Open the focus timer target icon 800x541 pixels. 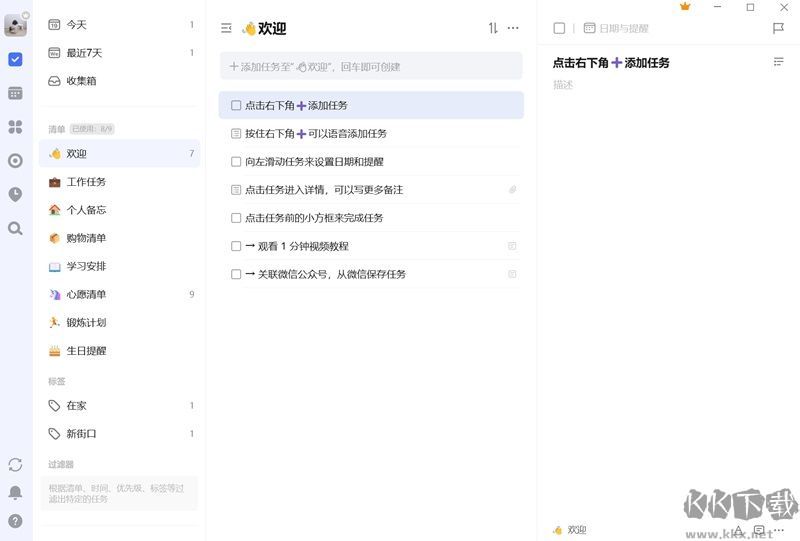coord(15,161)
